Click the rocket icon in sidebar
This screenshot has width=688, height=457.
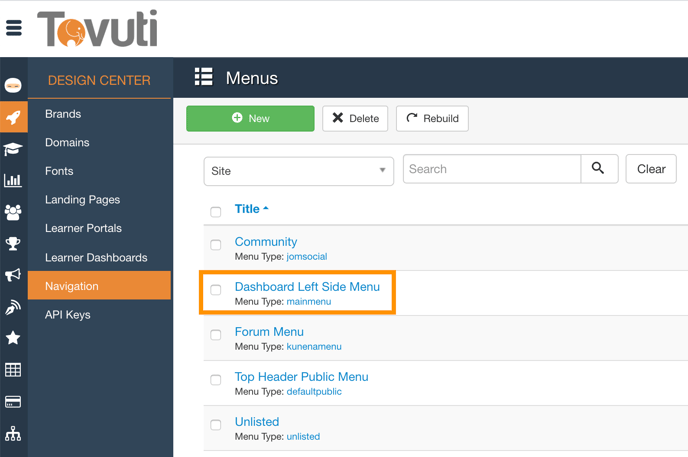click(13, 117)
